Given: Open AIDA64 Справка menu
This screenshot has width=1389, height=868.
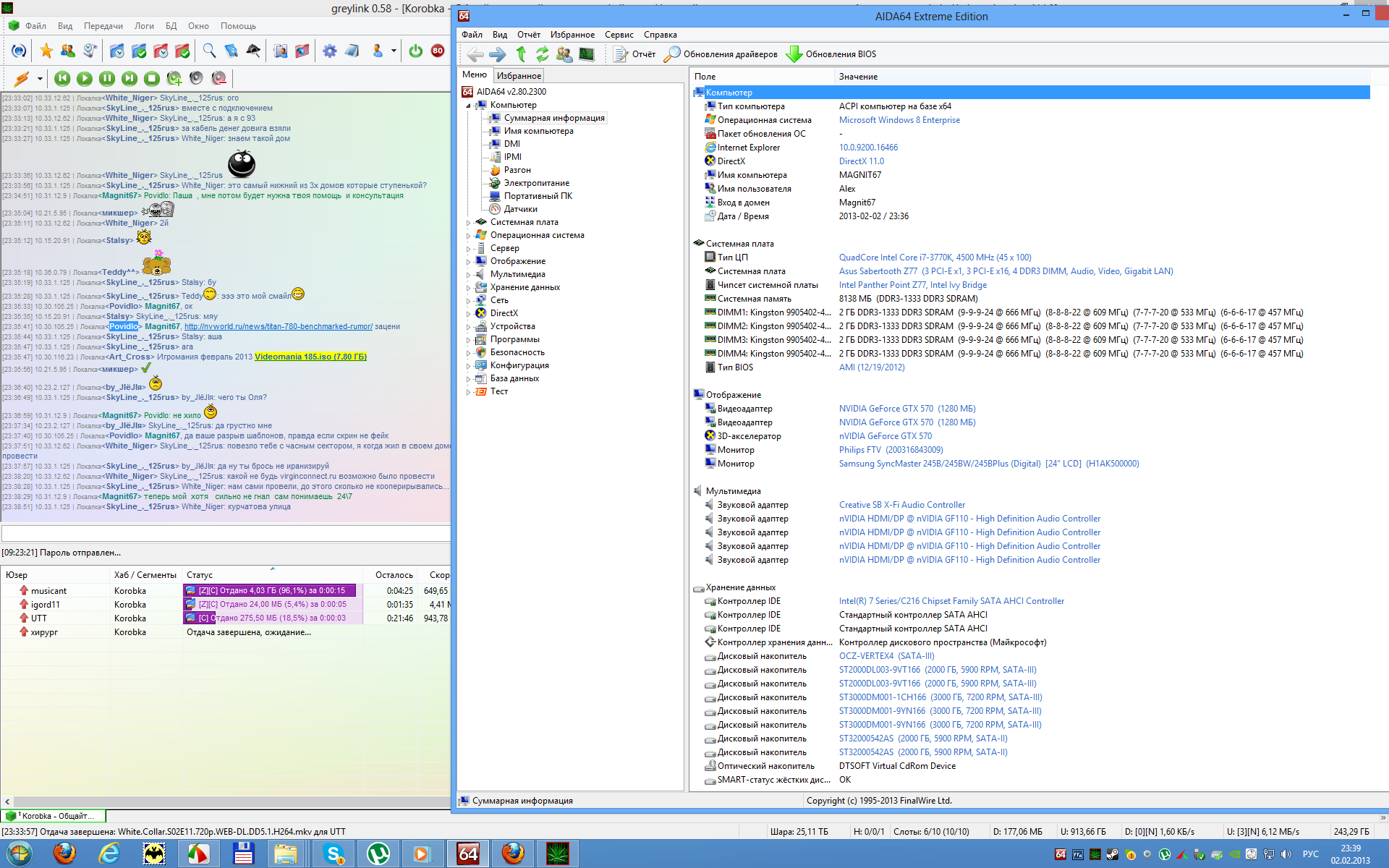Looking at the screenshot, I should point(660,35).
